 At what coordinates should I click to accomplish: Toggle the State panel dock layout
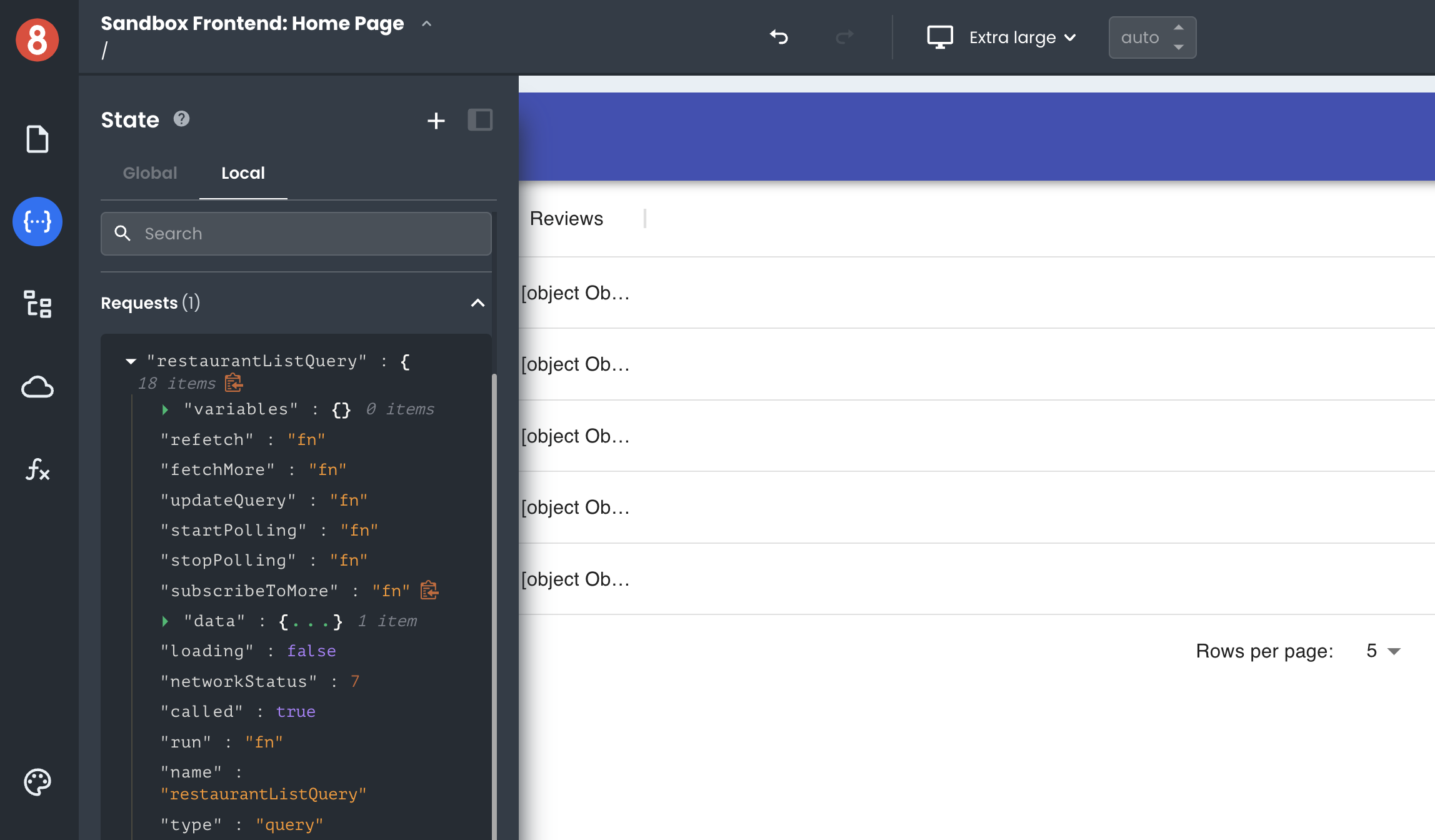pyautogui.click(x=480, y=120)
